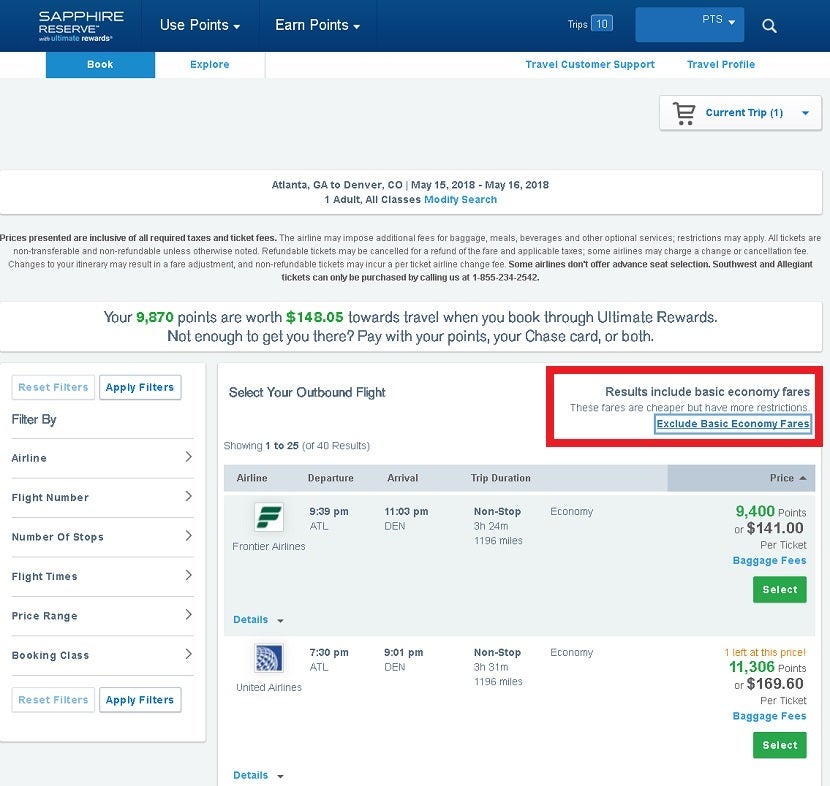Switch to the Explore tab
The image size is (830, 786).
coord(210,64)
